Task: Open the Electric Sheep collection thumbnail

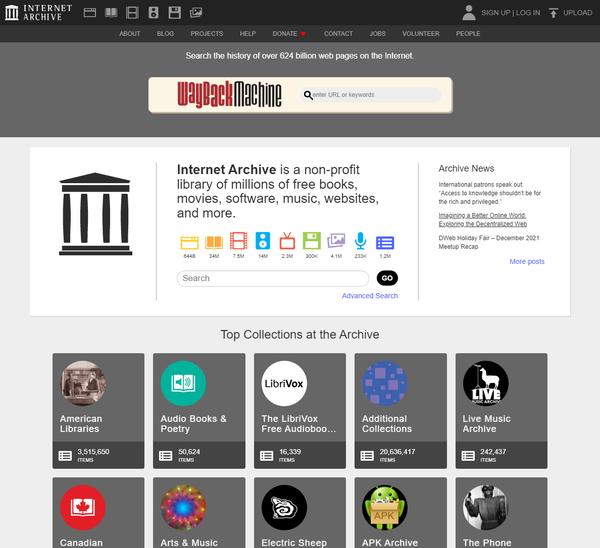Action: [284, 507]
